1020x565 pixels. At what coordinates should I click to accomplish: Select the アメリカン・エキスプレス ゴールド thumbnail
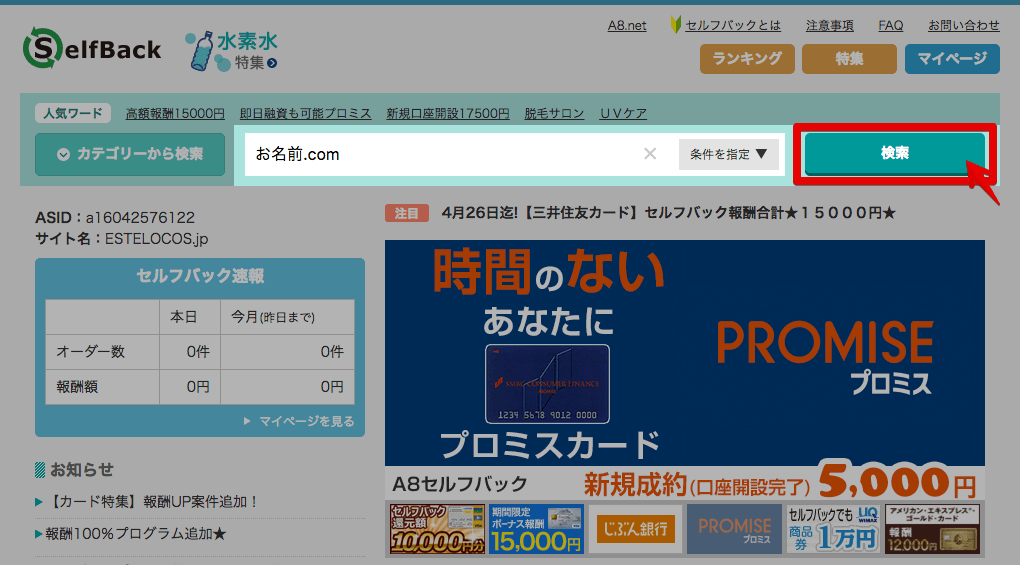pos(932,529)
